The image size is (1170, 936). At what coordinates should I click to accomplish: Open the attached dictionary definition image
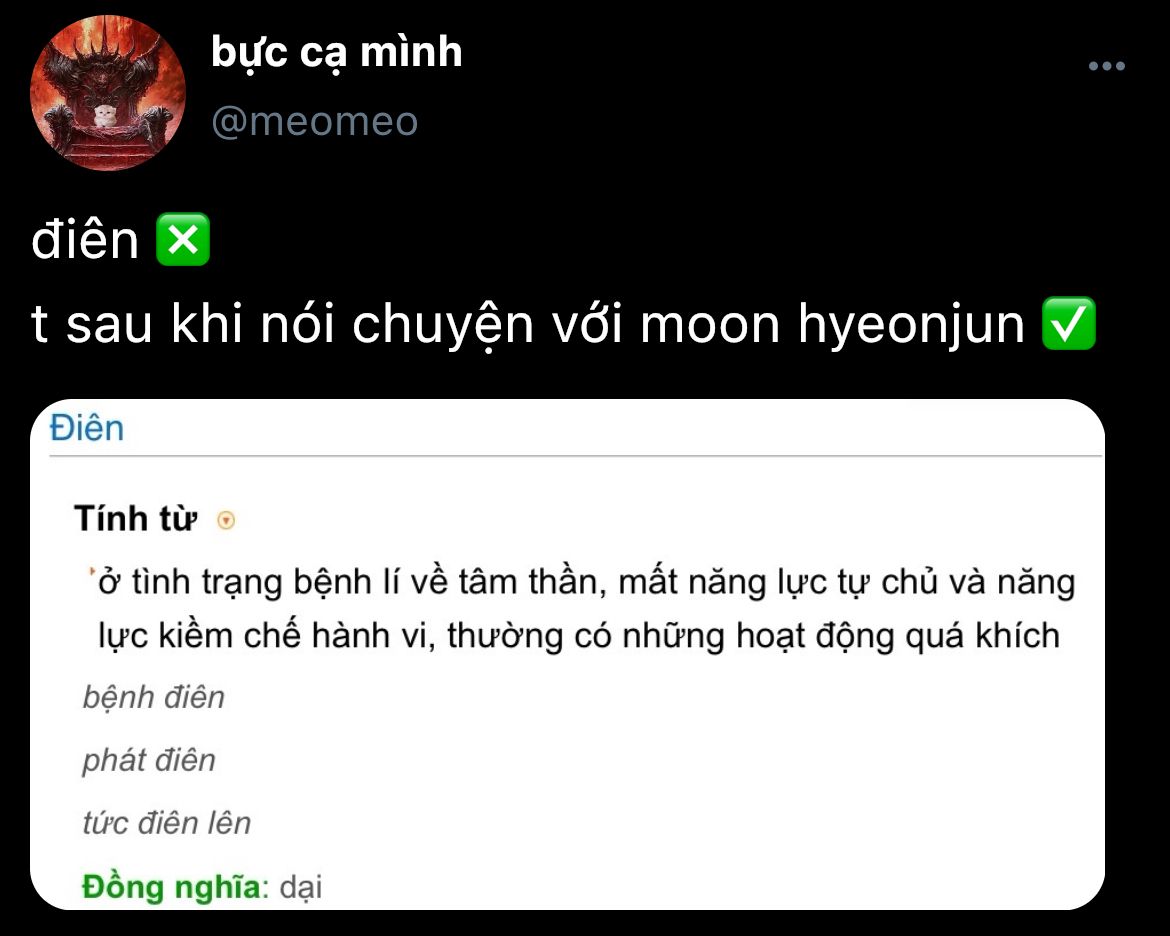point(567,655)
